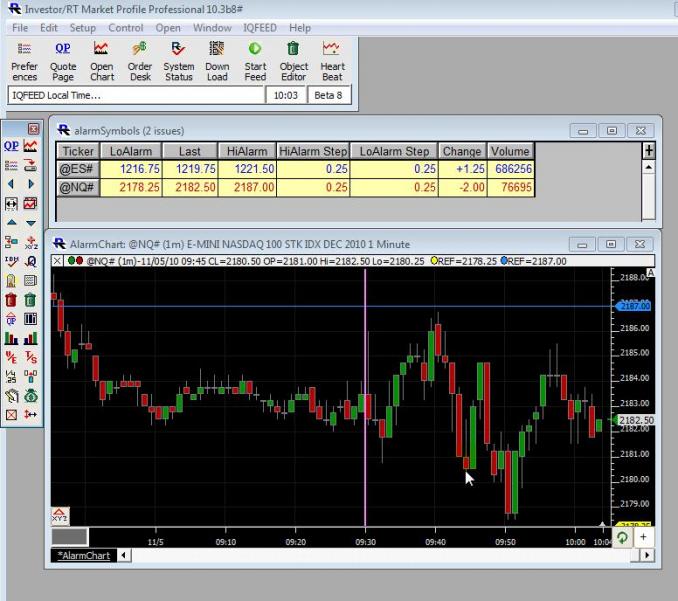Click the plus button in alarmSymbols window

click(649, 151)
